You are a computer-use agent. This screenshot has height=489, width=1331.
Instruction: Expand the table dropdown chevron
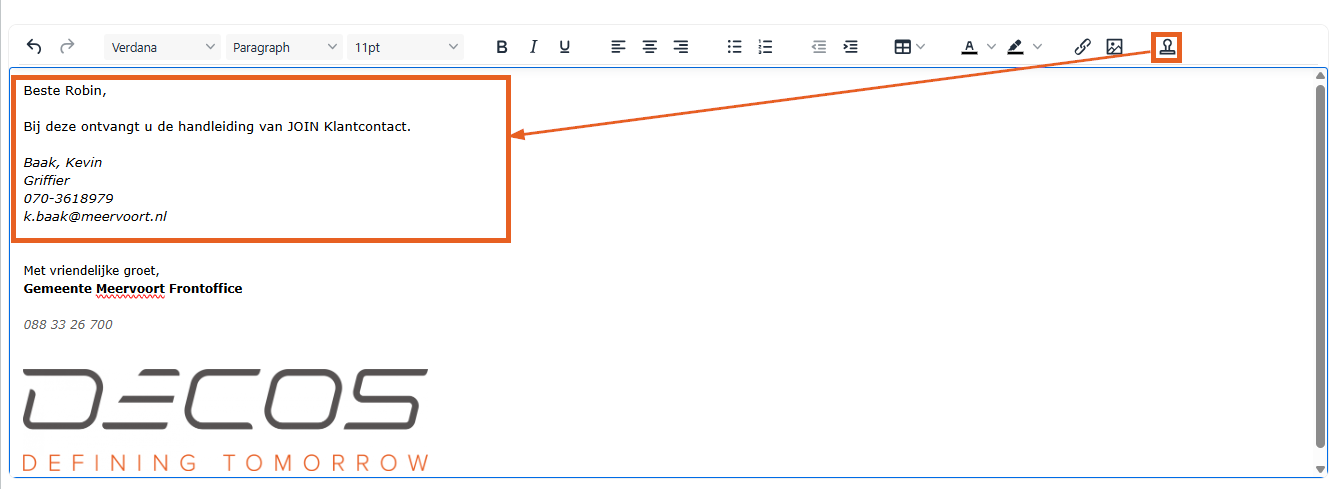point(921,47)
